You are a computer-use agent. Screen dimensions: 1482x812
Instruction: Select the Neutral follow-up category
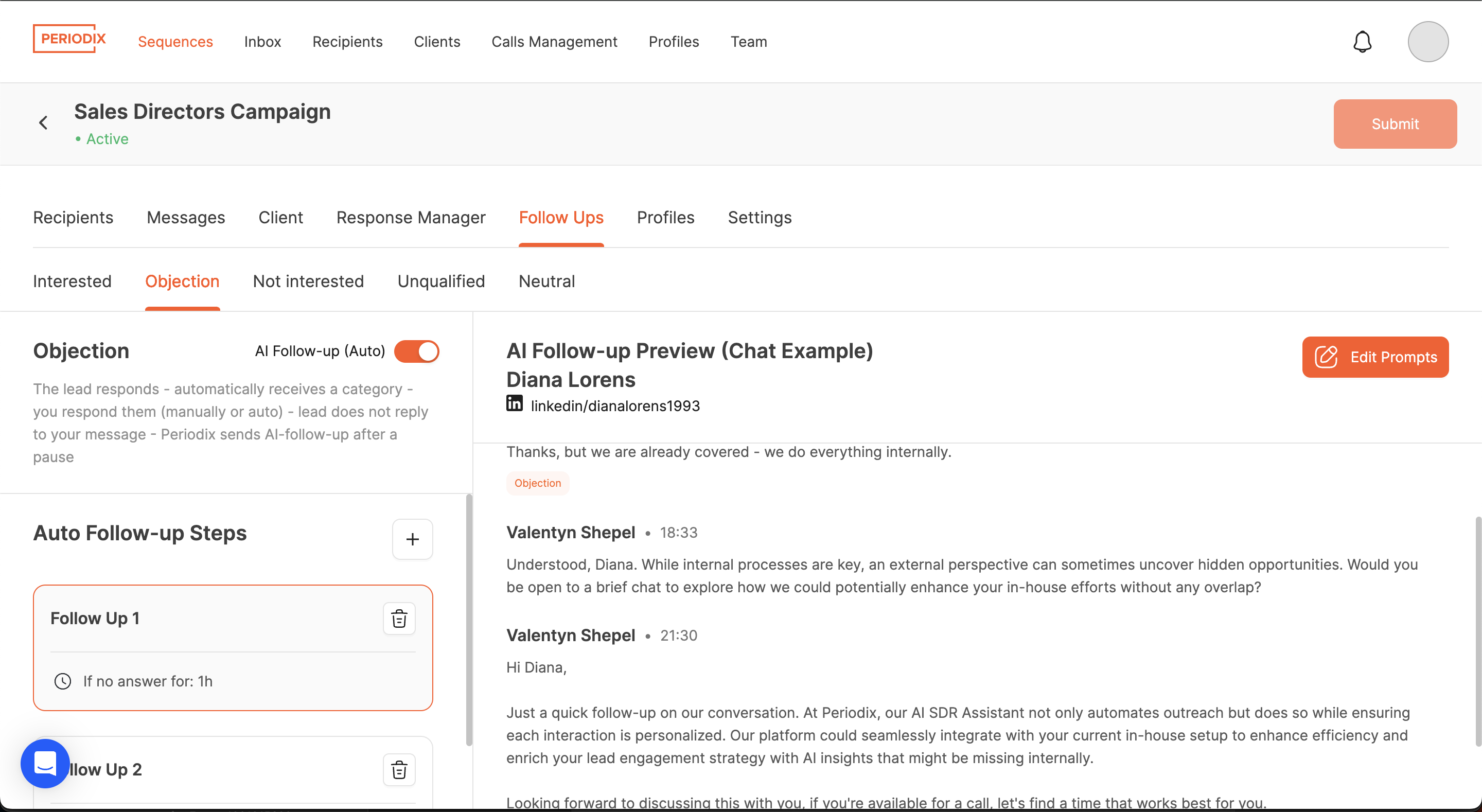[546, 281]
